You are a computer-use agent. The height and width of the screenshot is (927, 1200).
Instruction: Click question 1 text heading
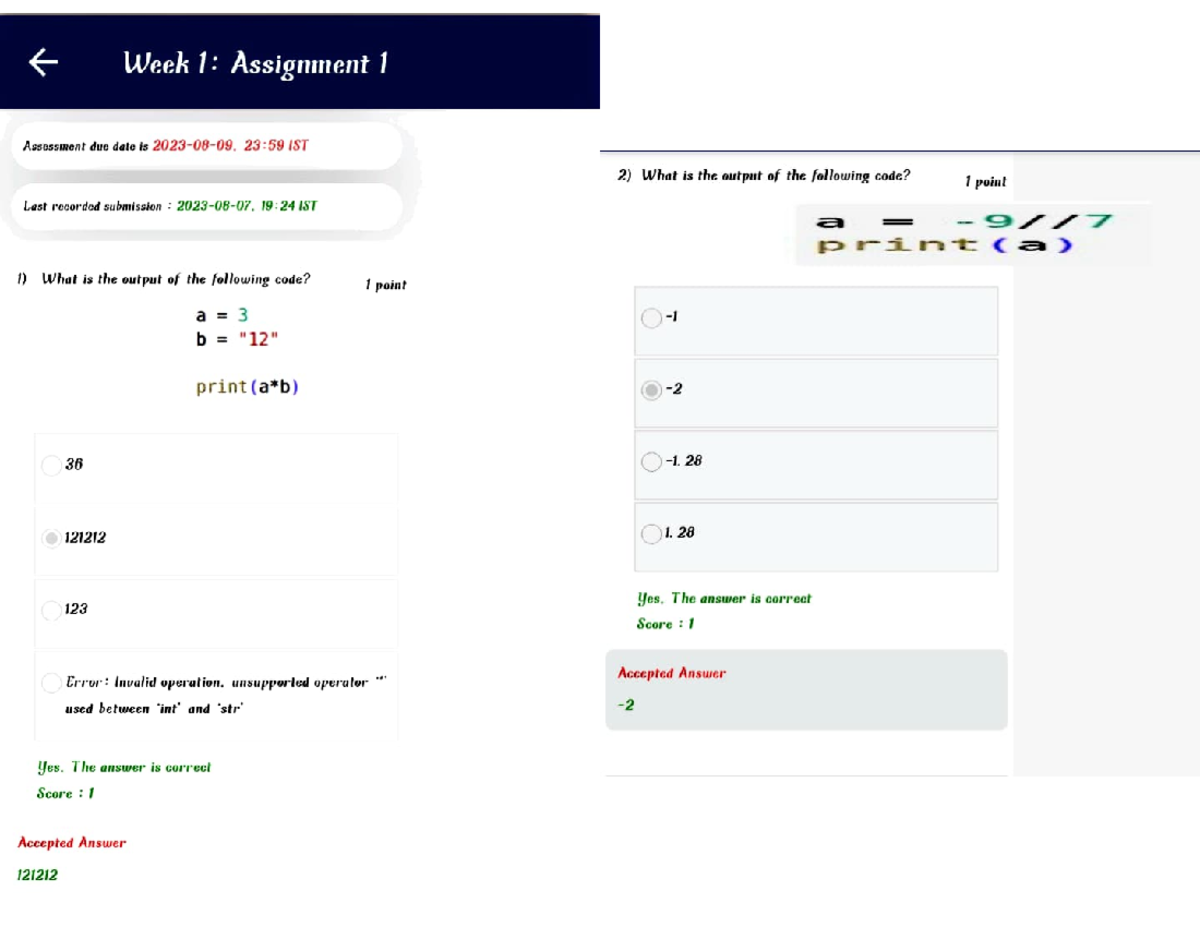point(165,280)
